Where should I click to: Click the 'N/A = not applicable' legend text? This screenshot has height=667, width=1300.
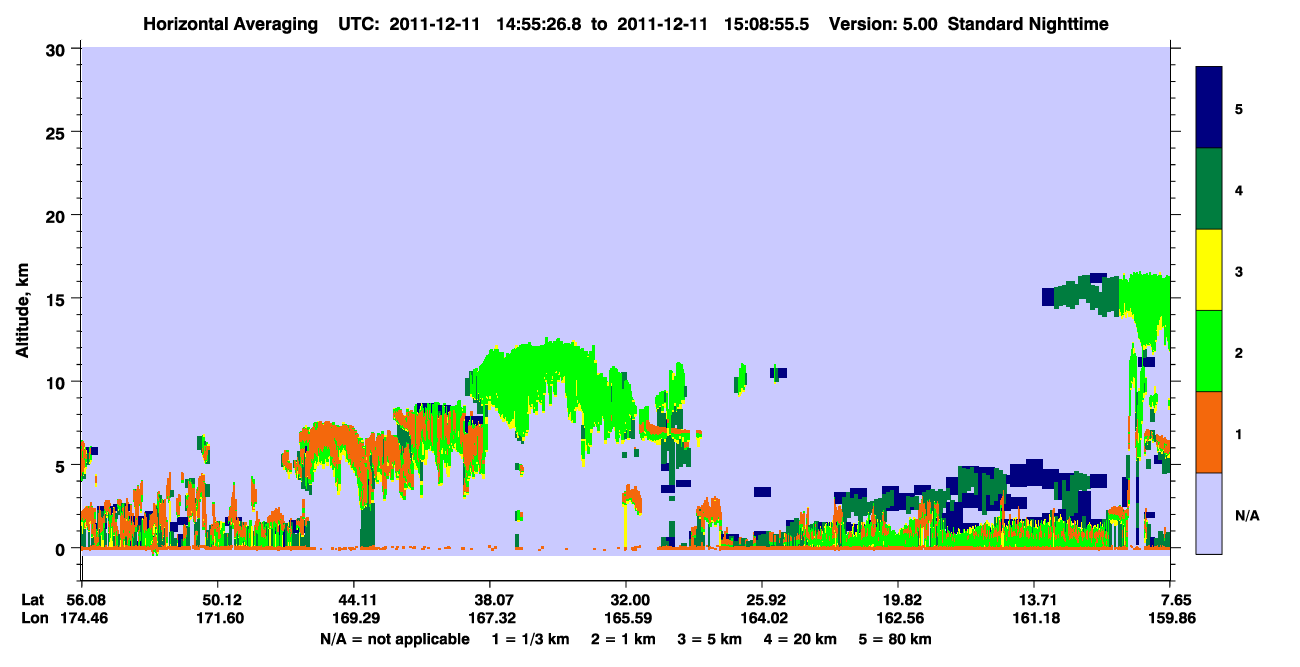click(394, 639)
